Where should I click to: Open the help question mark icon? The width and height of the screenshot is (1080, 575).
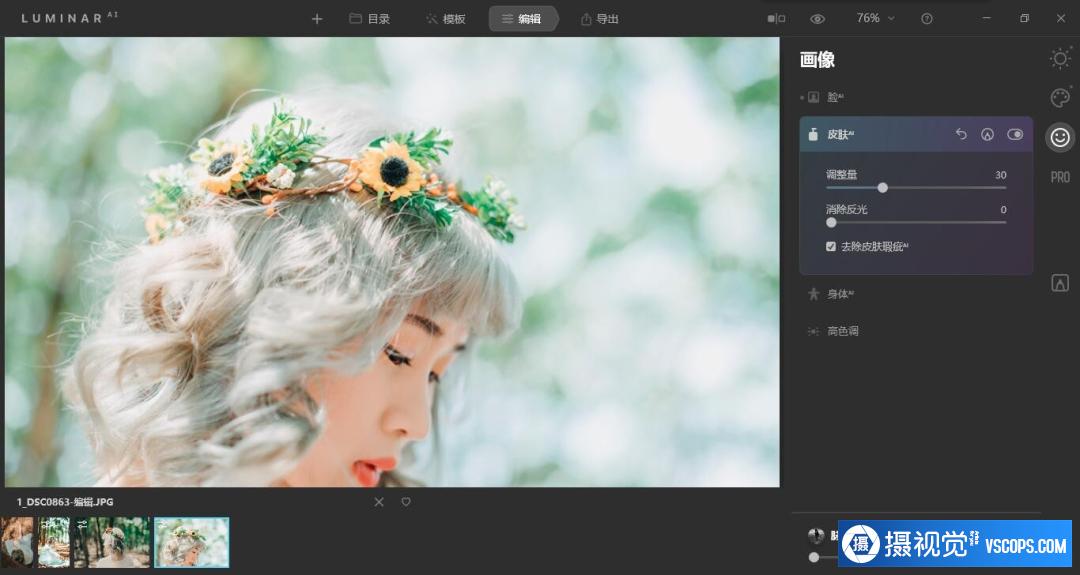(x=927, y=19)
